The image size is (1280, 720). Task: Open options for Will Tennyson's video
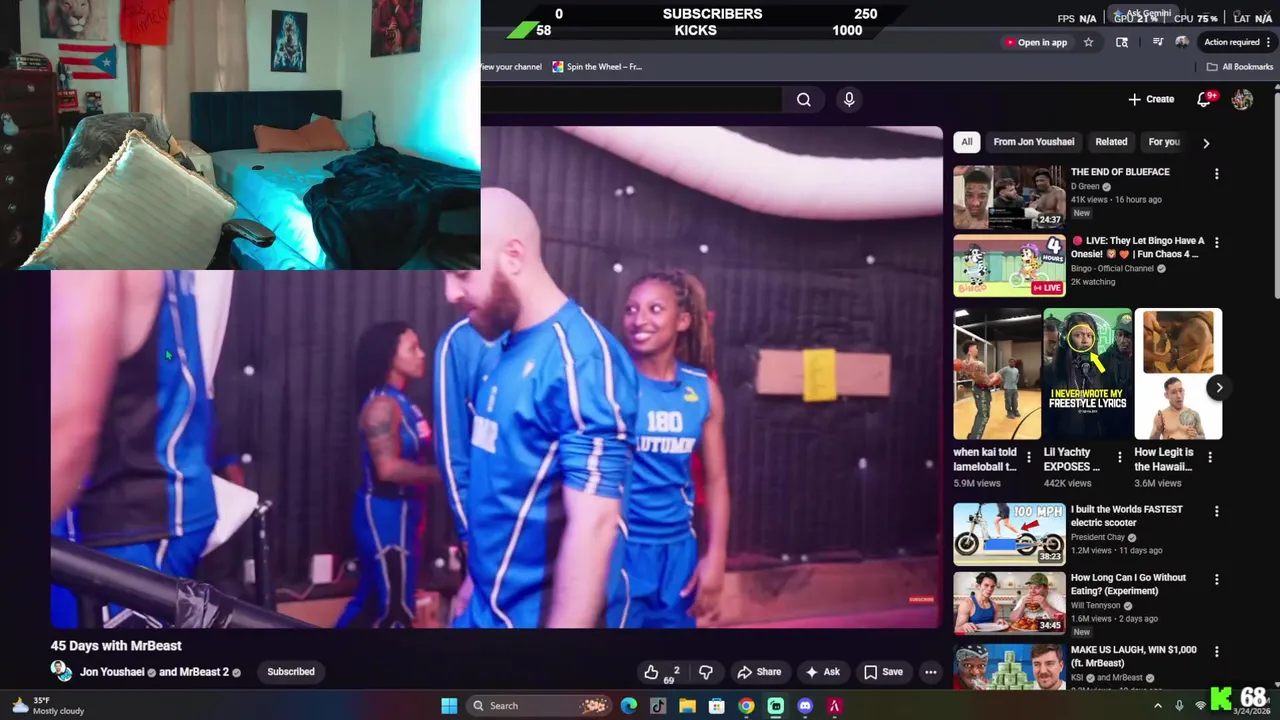(x=1216, y=580)
